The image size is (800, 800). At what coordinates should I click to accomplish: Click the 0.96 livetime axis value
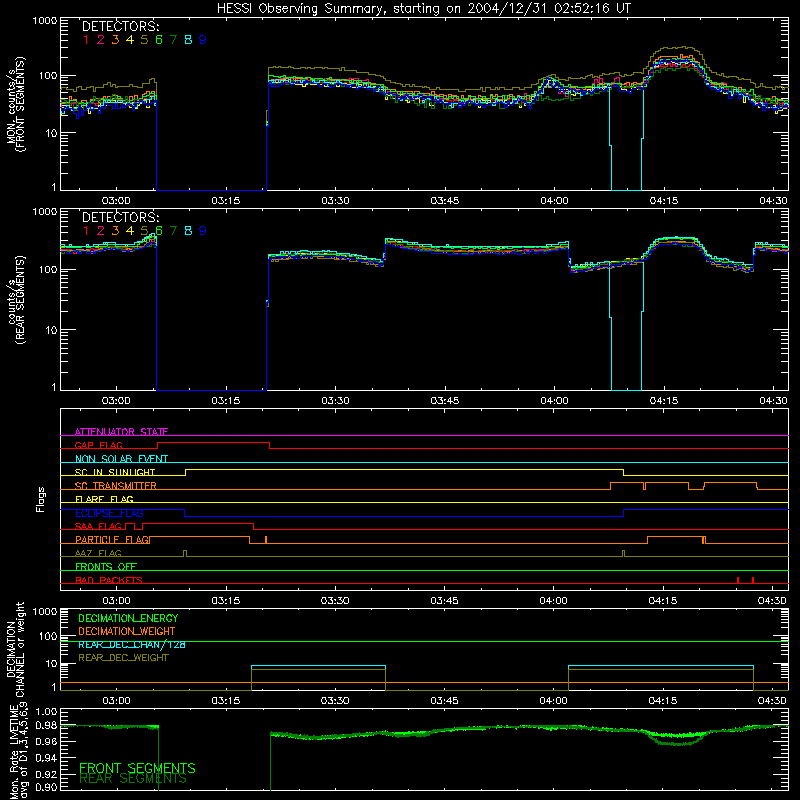(46, 741)
